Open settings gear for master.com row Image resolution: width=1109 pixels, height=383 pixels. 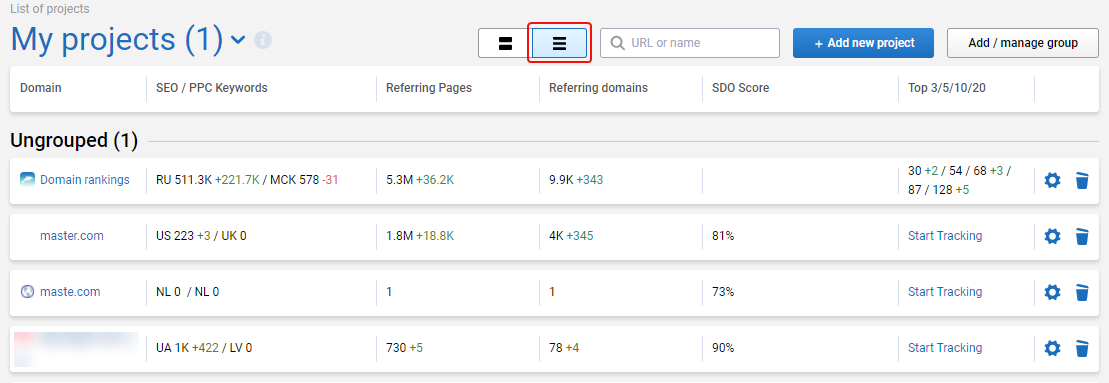pyautogui.click(x=1052, y=236)
